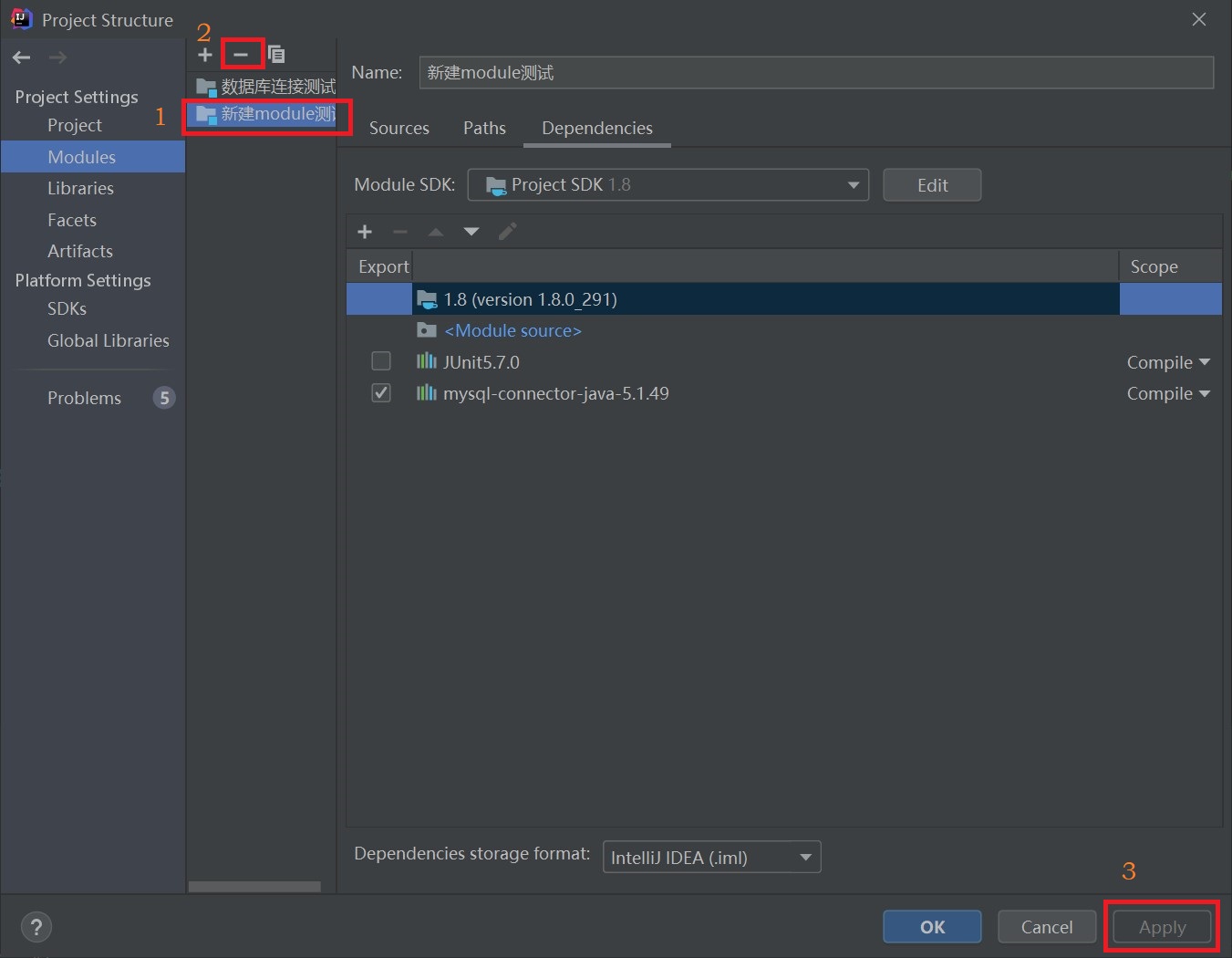Click the Module source folder icon
Viewport: 1232px width, 958px height.
pos(426,329)
